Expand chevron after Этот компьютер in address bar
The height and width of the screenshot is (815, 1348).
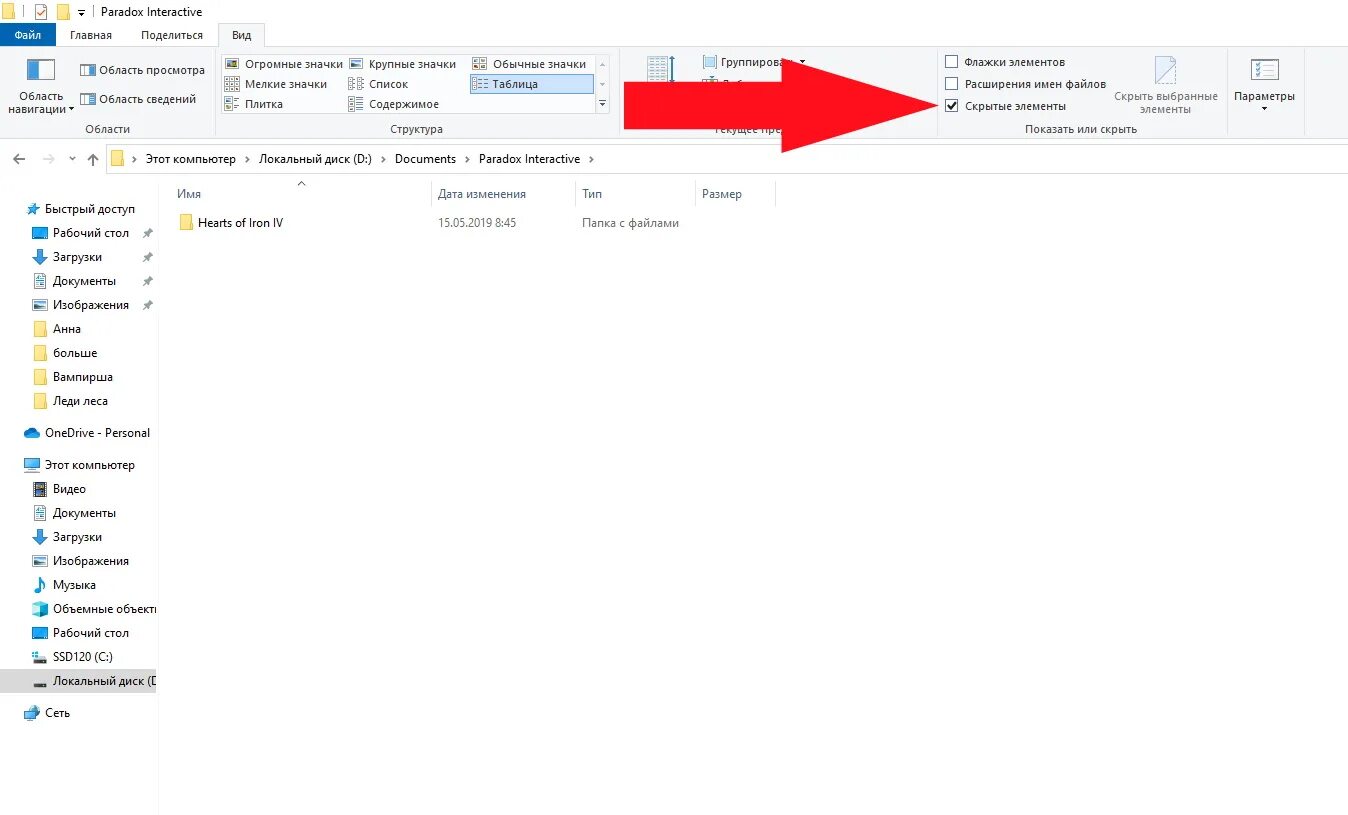(x=247, y=159)
